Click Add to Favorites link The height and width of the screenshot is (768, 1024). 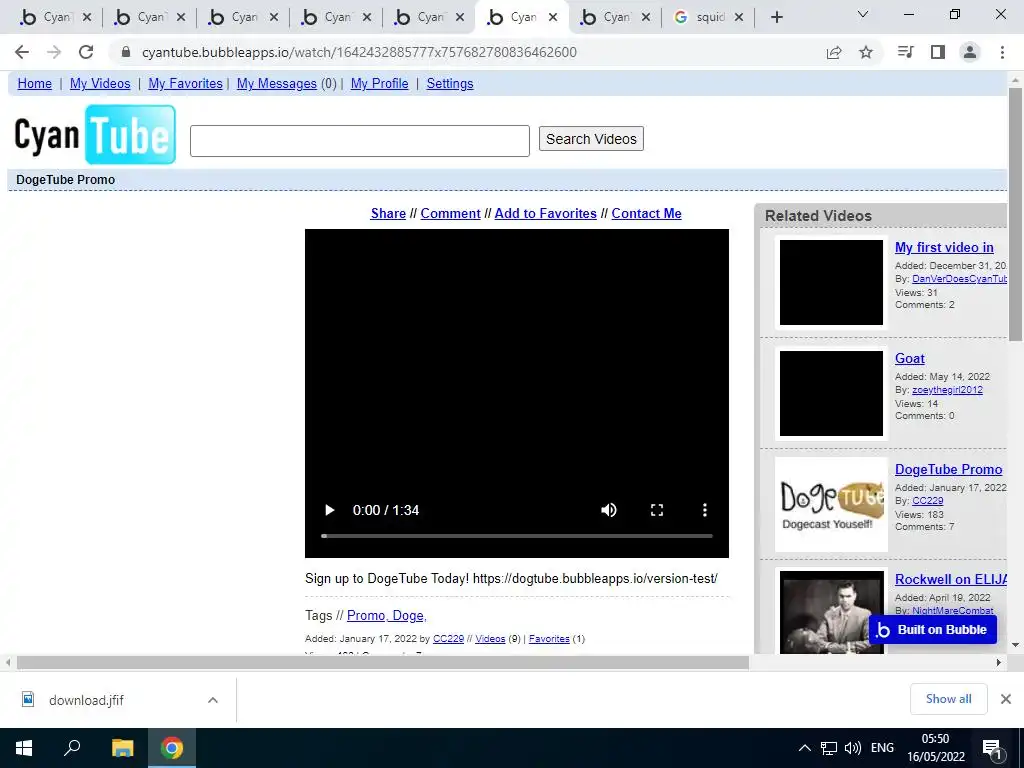545,214
